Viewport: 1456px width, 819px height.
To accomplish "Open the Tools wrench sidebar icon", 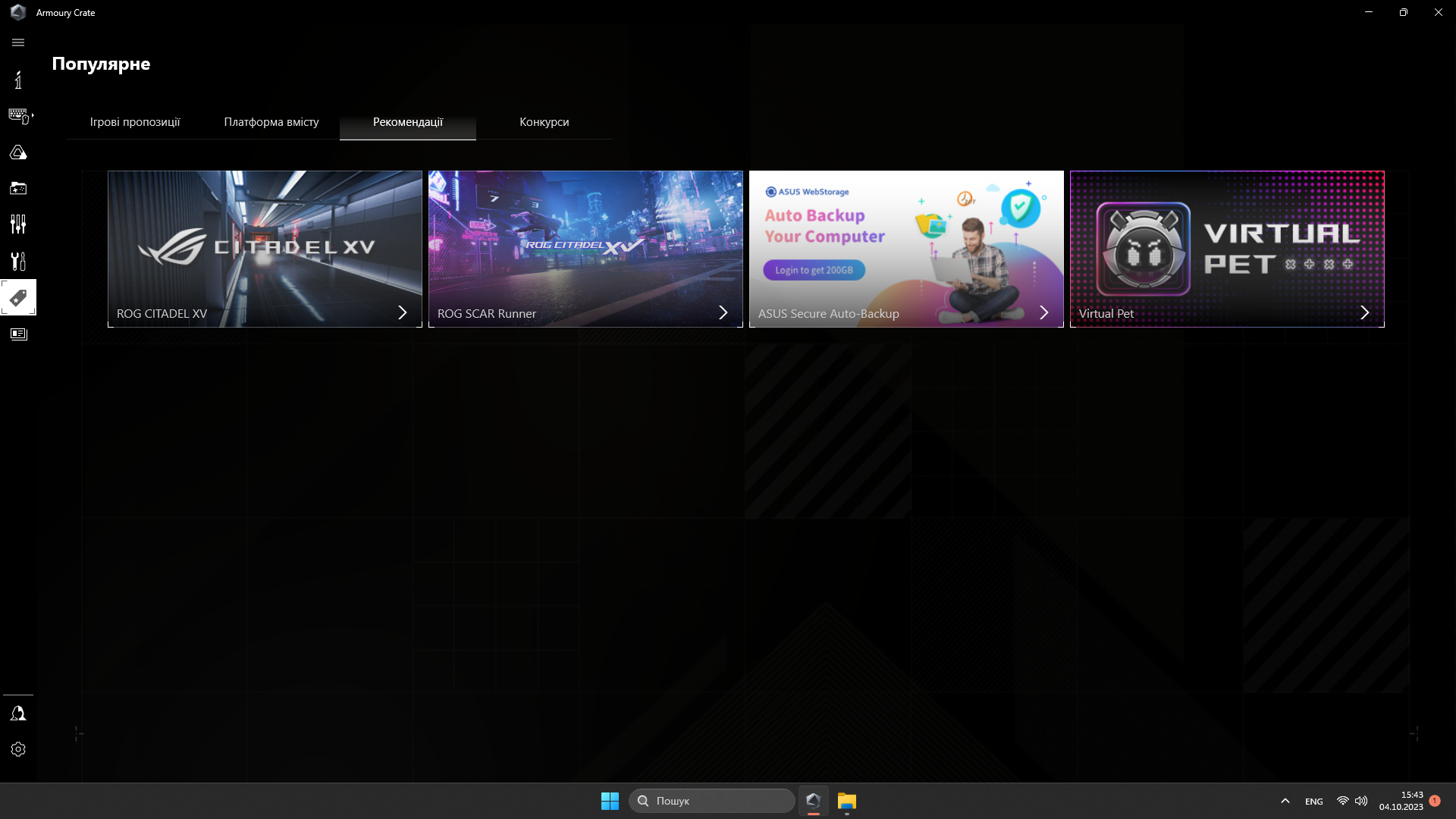I will point(18,261).
